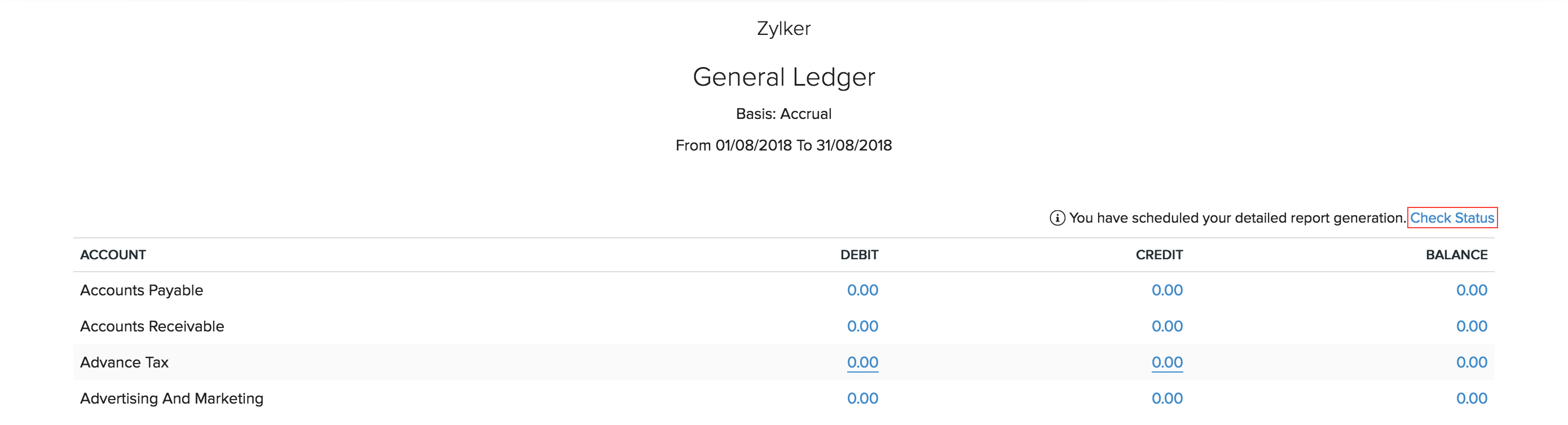
Task: Click the BALANCE column header
Action: click(1456, 255)
